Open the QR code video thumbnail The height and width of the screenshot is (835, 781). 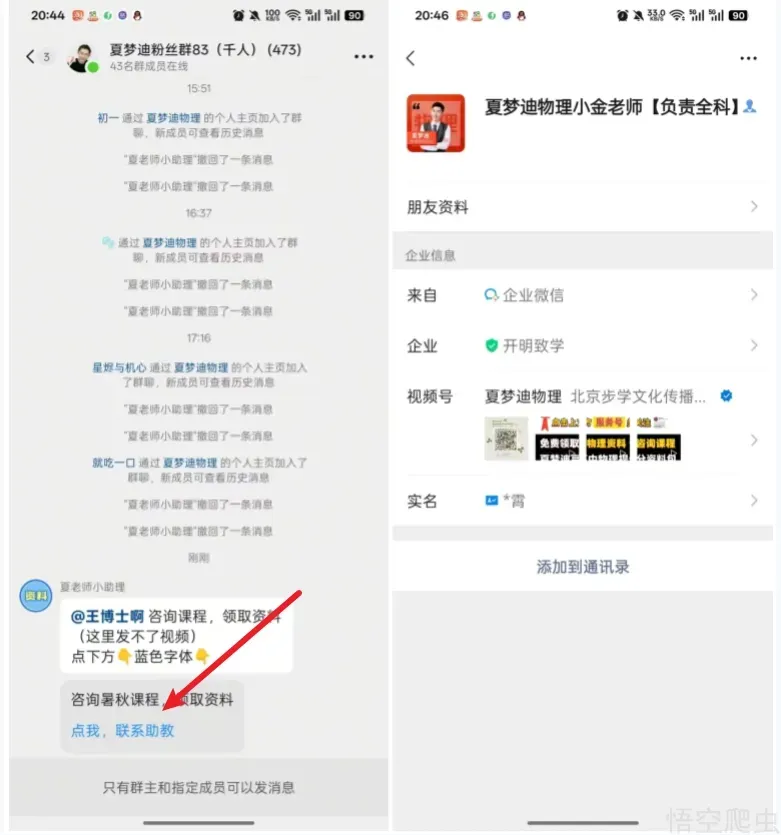(506, 439)
